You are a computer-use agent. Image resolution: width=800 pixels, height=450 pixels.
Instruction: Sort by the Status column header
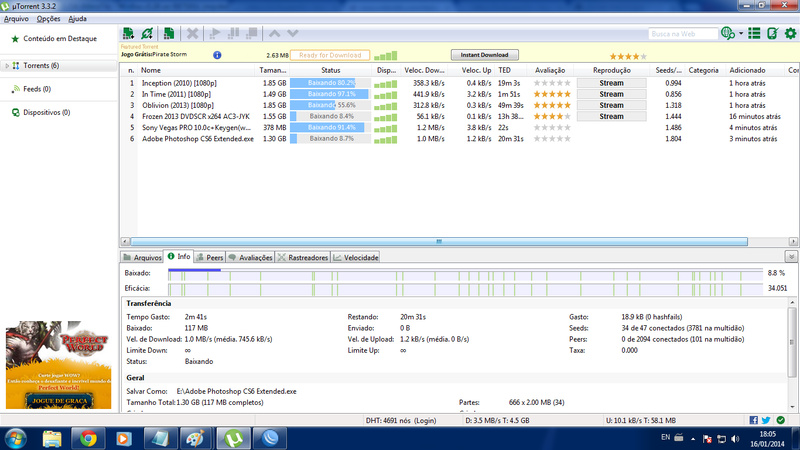click(331, 70)
